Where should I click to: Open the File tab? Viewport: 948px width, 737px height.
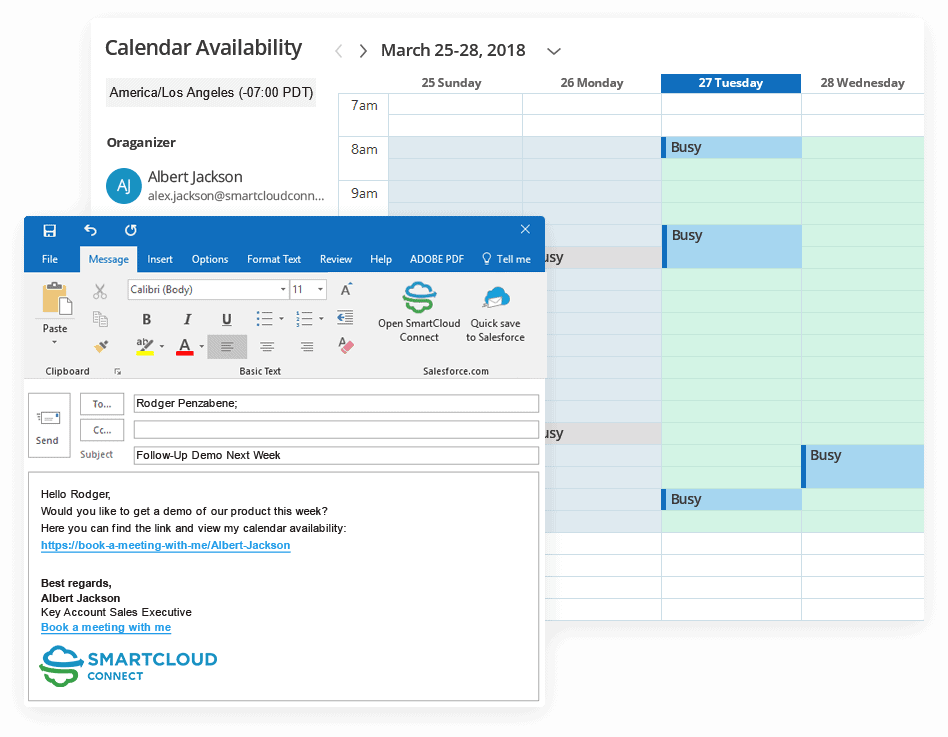pyautogui.click(x=50, y=259)
